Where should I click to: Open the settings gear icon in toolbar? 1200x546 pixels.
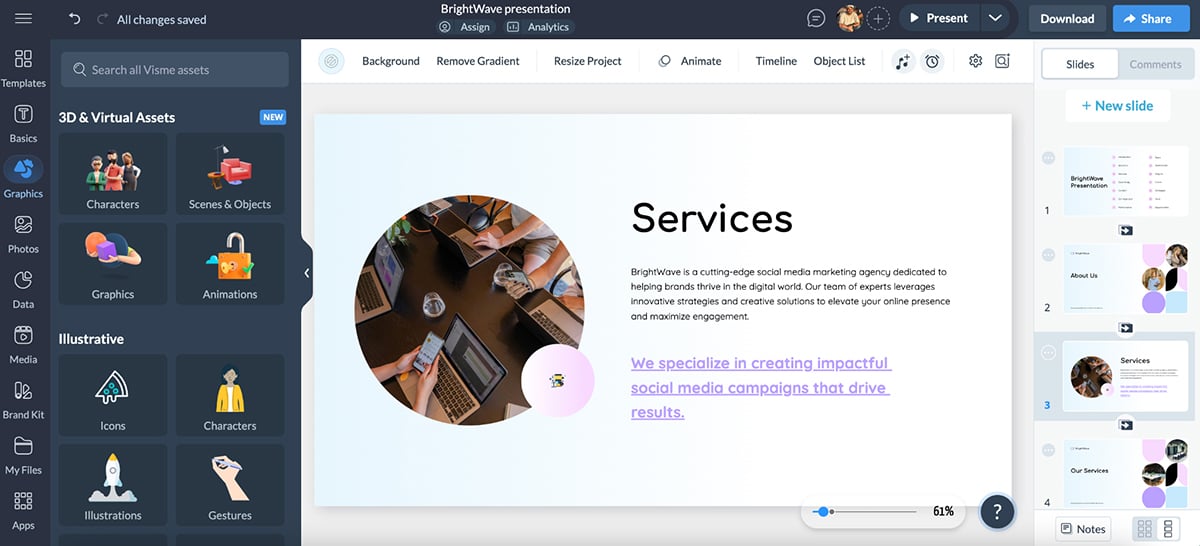point(975,61)
